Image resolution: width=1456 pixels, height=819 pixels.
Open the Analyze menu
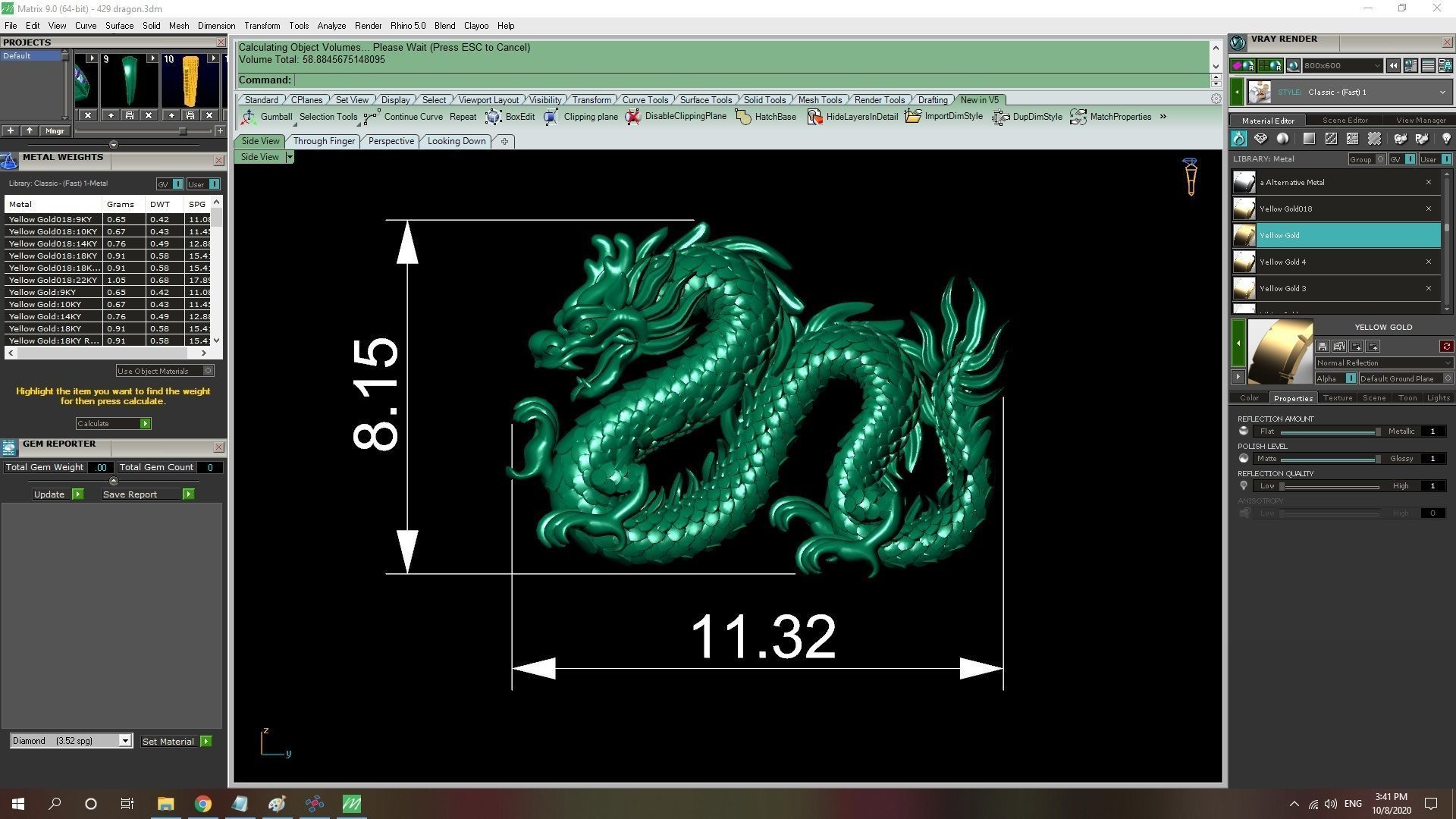331,26
